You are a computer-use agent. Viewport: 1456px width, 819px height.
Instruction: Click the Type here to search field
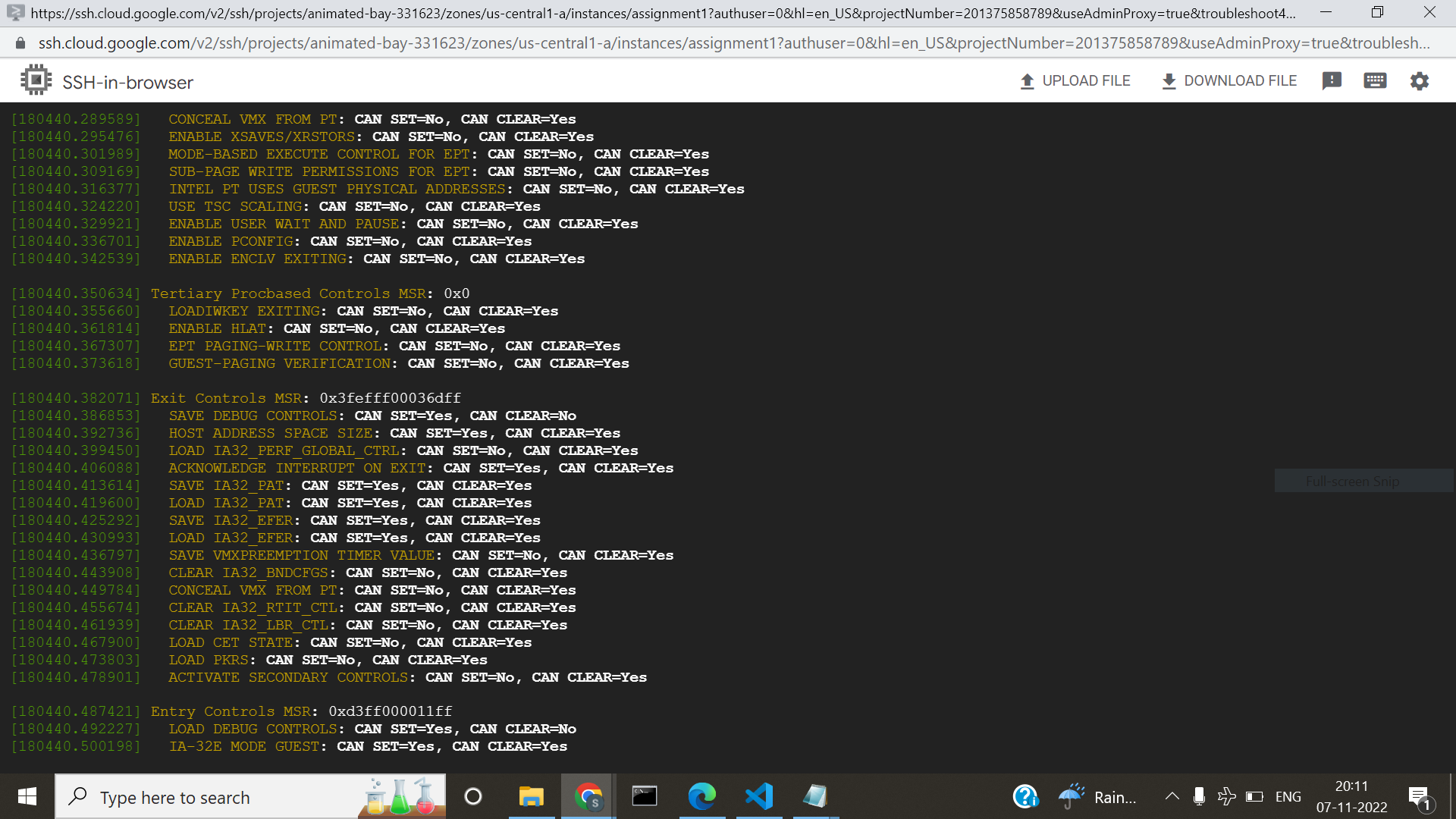click(x=227, y=797)
